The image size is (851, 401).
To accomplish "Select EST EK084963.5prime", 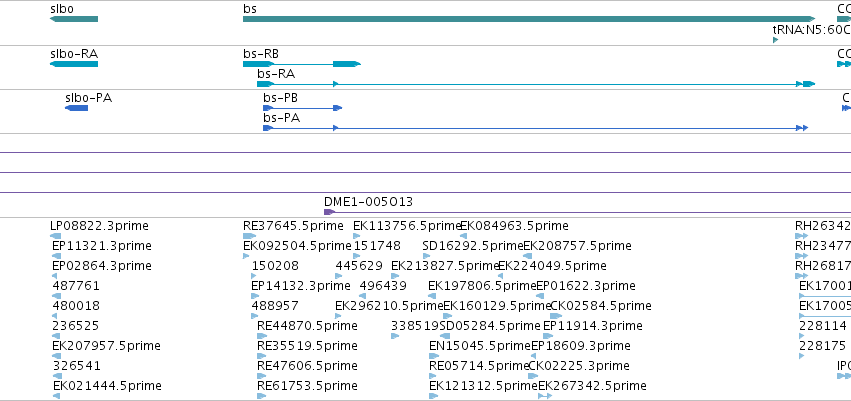I will coord(514,226).
